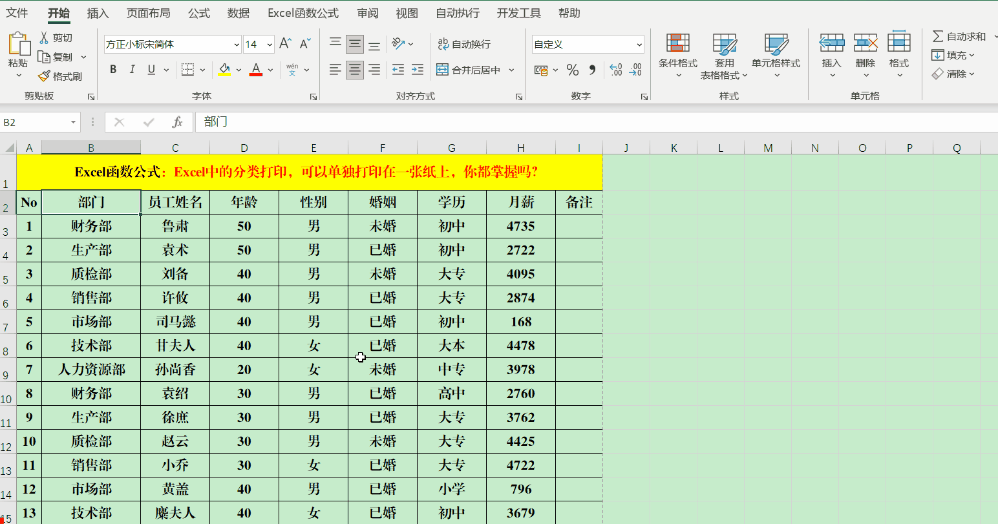The height and width of the screenshot is (524, 998).
Task: Select column H header
Action: click(x=521, y=148)
